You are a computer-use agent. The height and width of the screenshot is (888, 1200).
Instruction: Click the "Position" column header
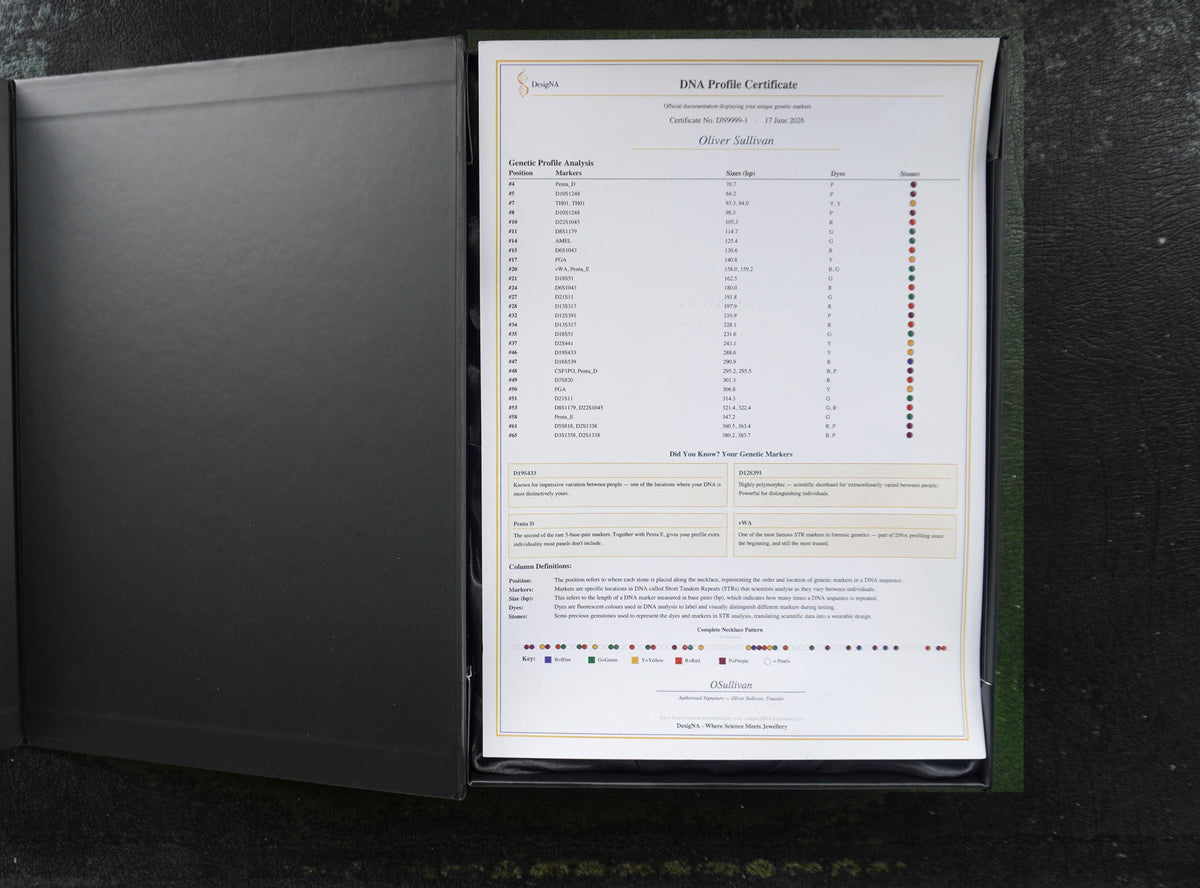(x=521, y=173)
